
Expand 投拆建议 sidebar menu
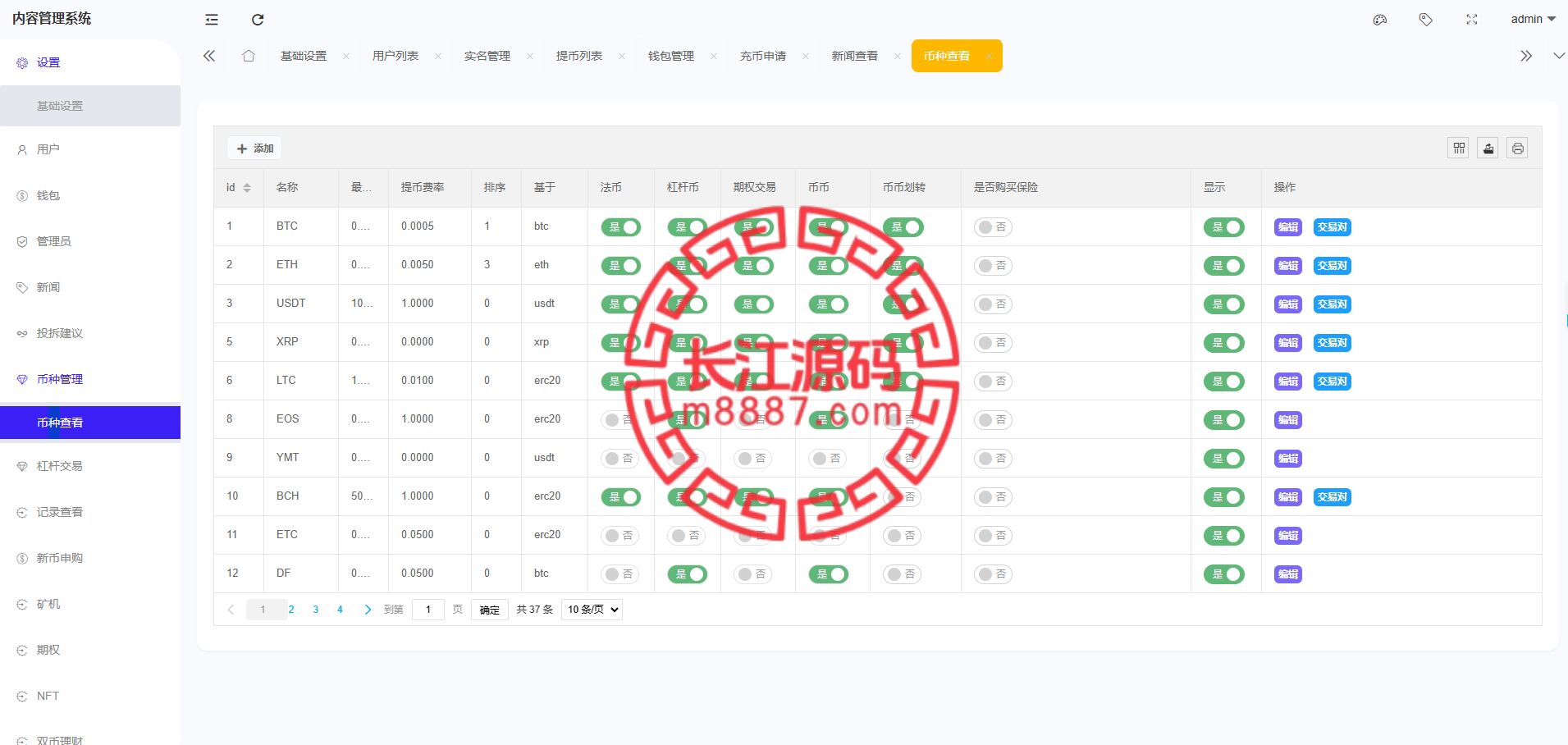click(x=90, y=333)
